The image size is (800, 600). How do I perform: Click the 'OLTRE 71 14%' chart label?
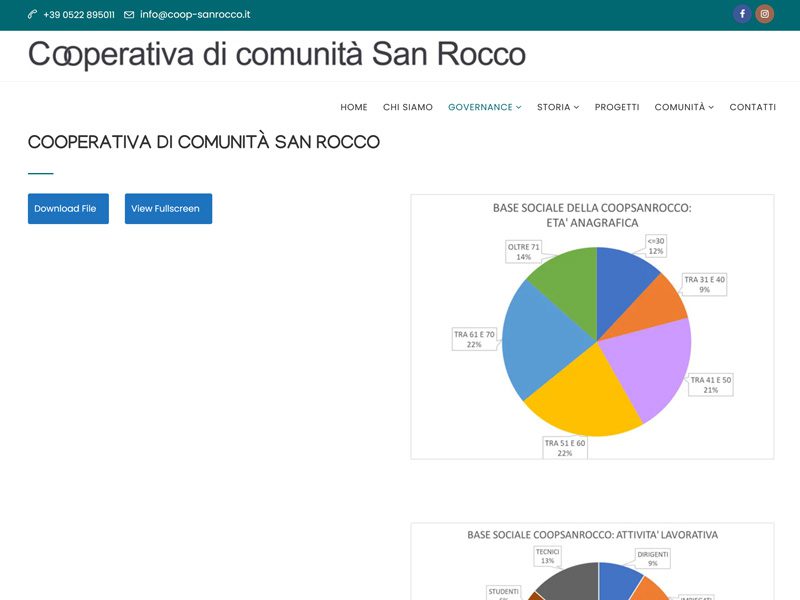coord(523,252)
